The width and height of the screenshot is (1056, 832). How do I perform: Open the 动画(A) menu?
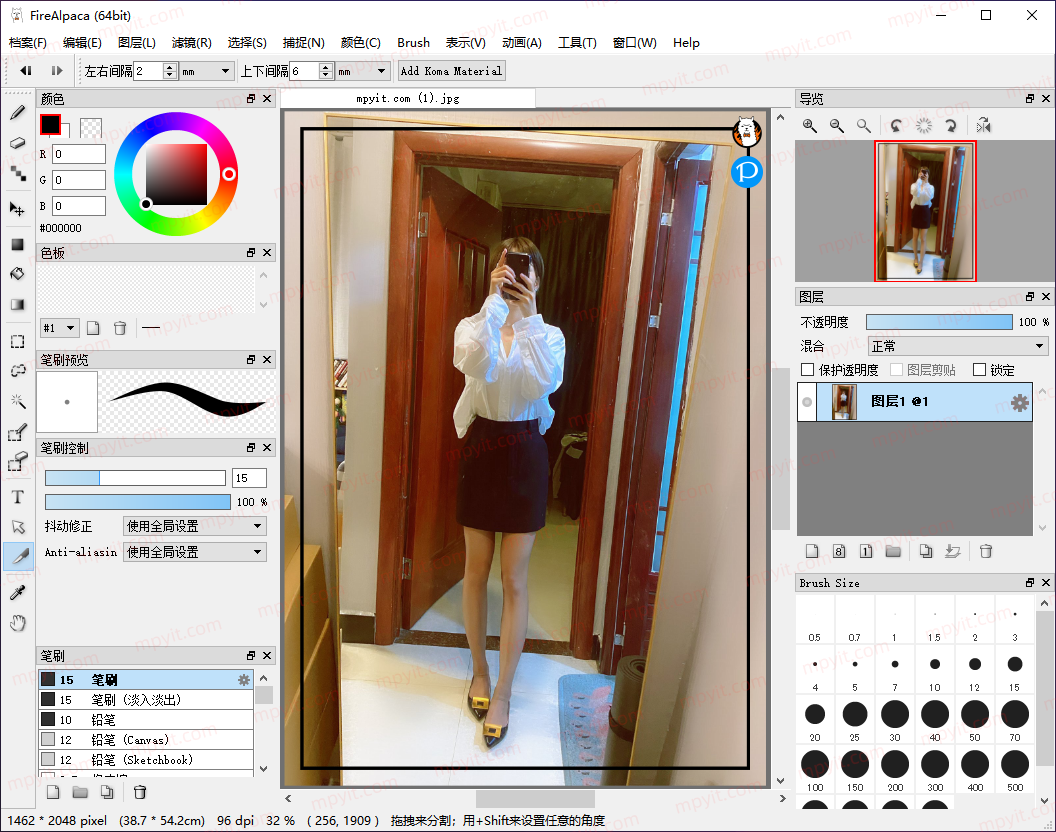522,42
